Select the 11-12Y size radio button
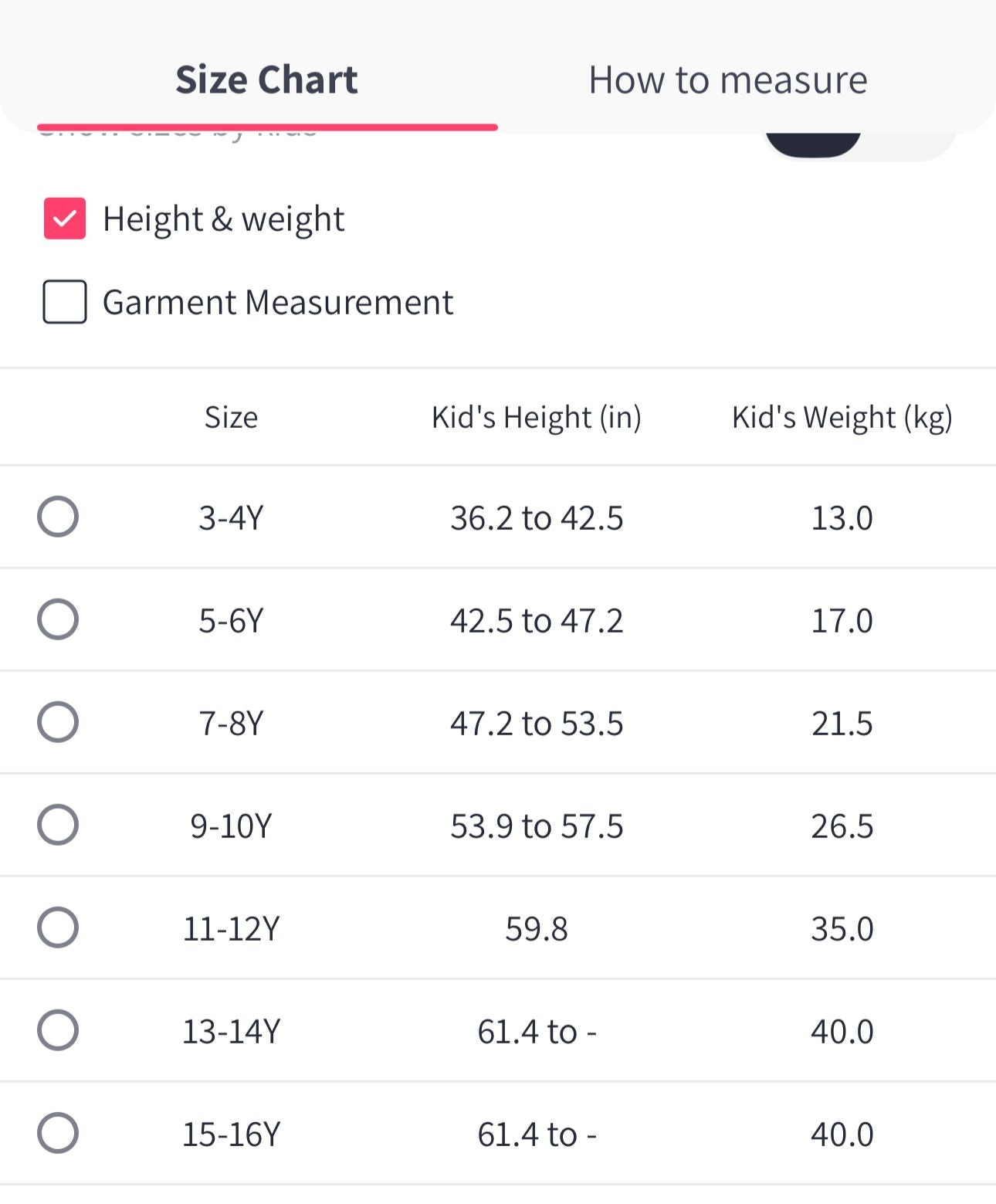996x1204 pixels. pos(58,928)
